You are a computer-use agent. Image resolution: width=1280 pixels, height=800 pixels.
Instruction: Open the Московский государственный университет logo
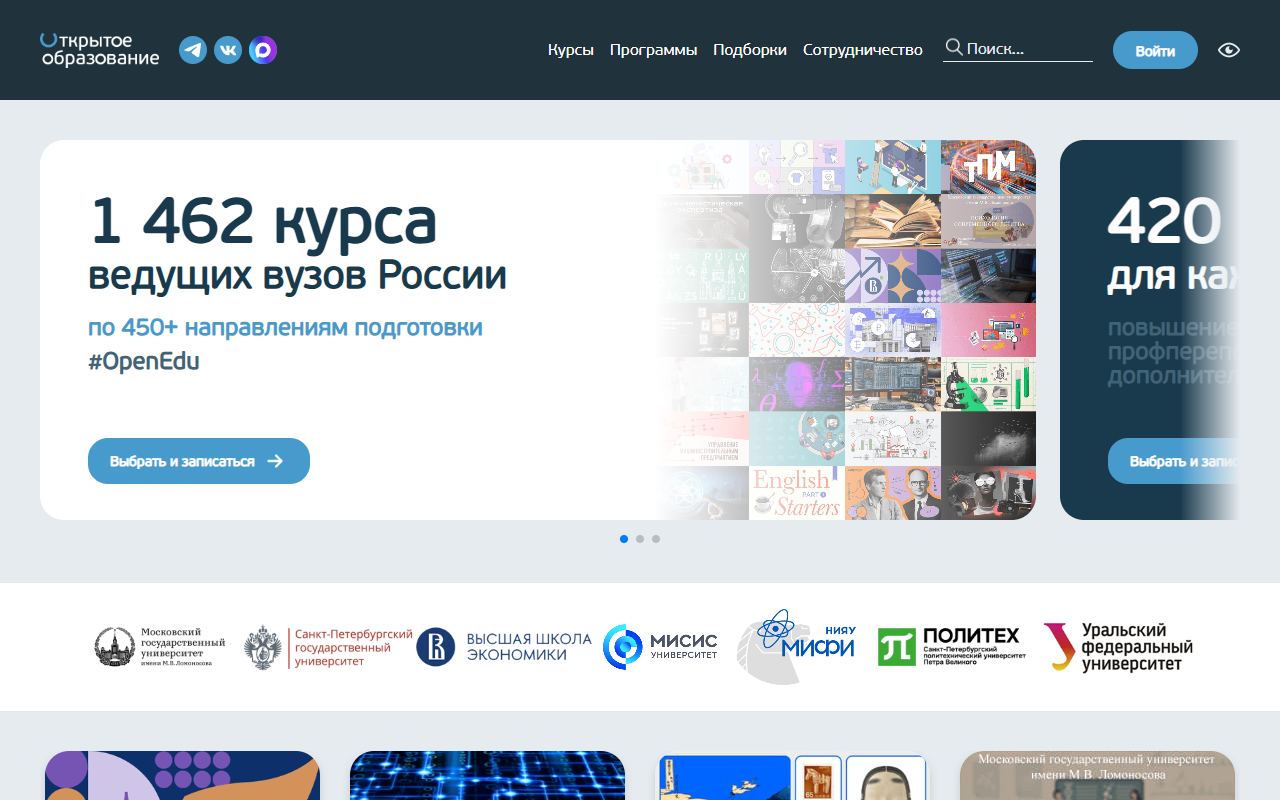[x=160, y=647]
